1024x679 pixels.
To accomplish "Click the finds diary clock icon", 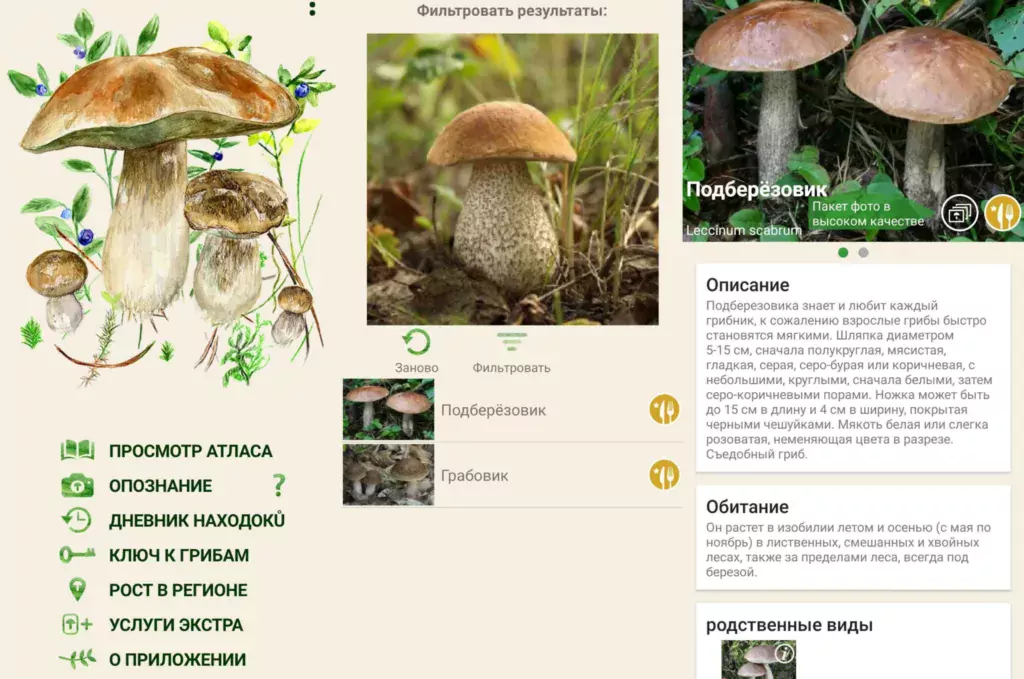I will 77,520.
